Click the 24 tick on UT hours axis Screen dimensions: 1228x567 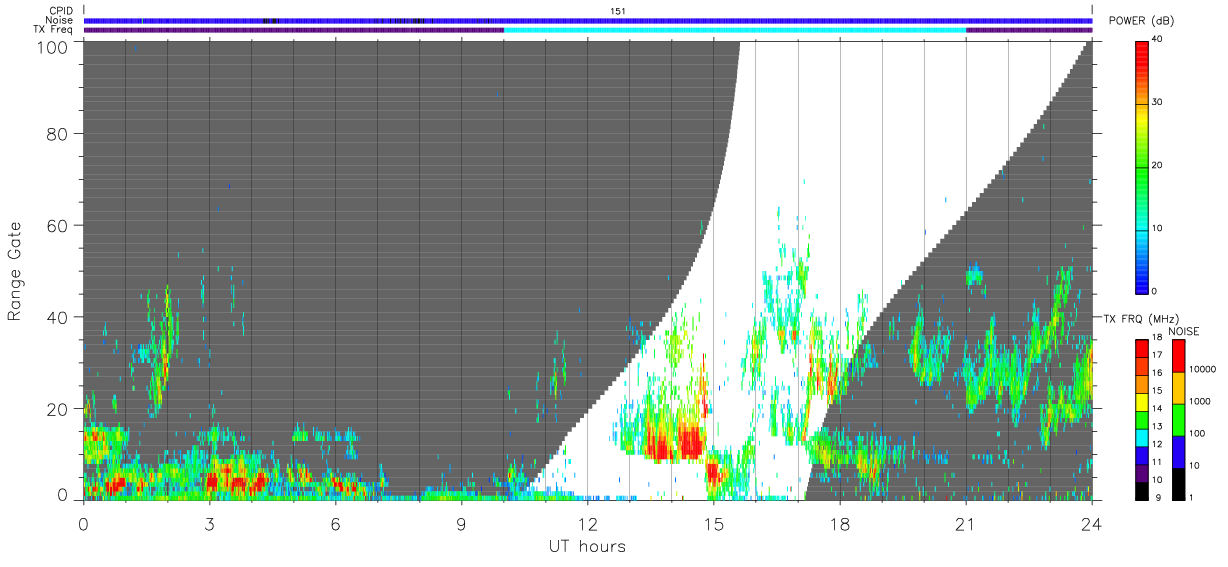(1092, 523)
